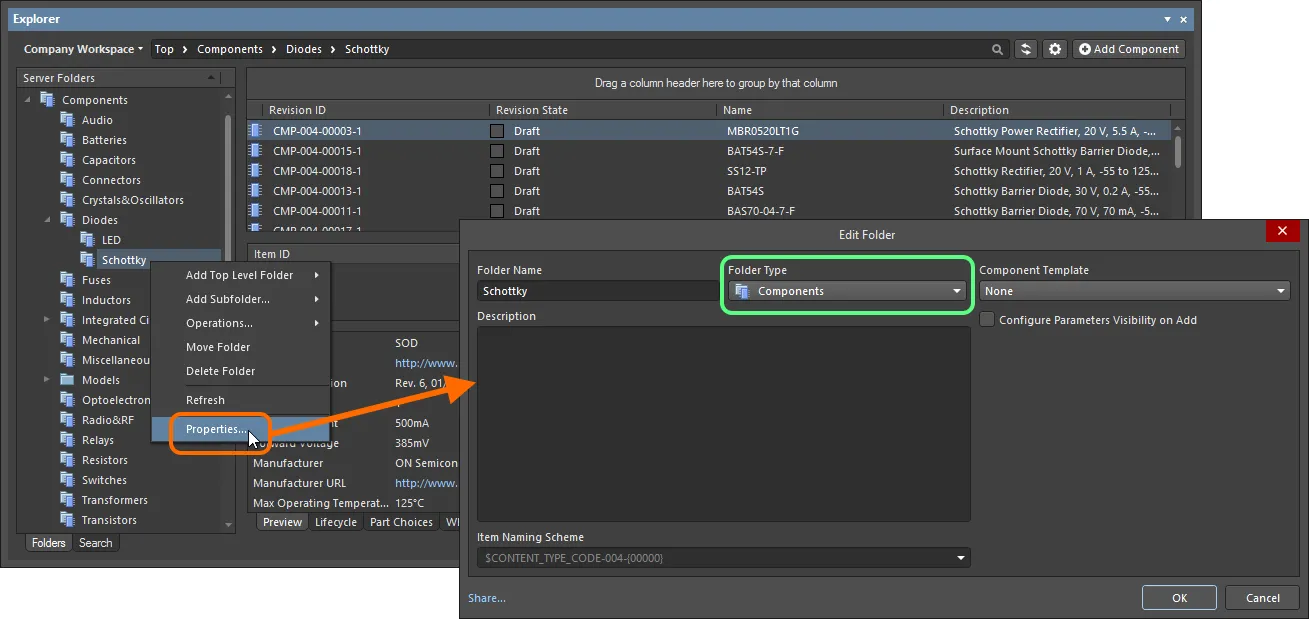Open the settings gear icon
Image resolution: width=1309 pixels, height=619 pixels.
click(1055, 49)
